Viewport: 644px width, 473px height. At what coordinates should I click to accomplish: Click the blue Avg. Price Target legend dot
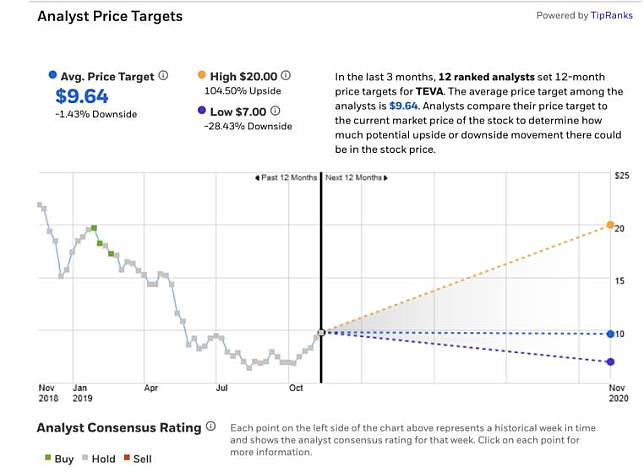(52, 75)
